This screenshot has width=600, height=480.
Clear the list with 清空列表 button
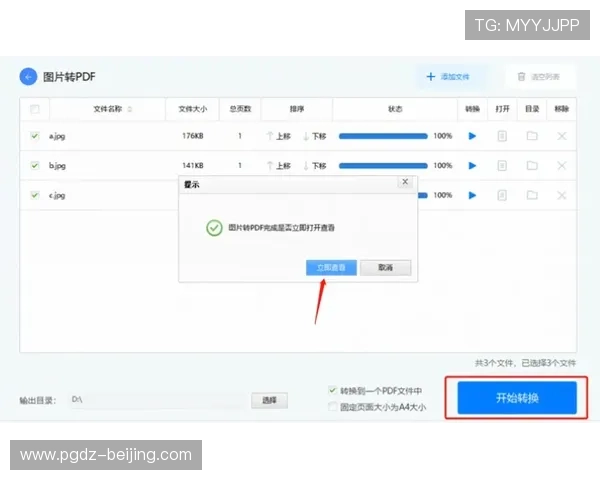coord(539,77)
